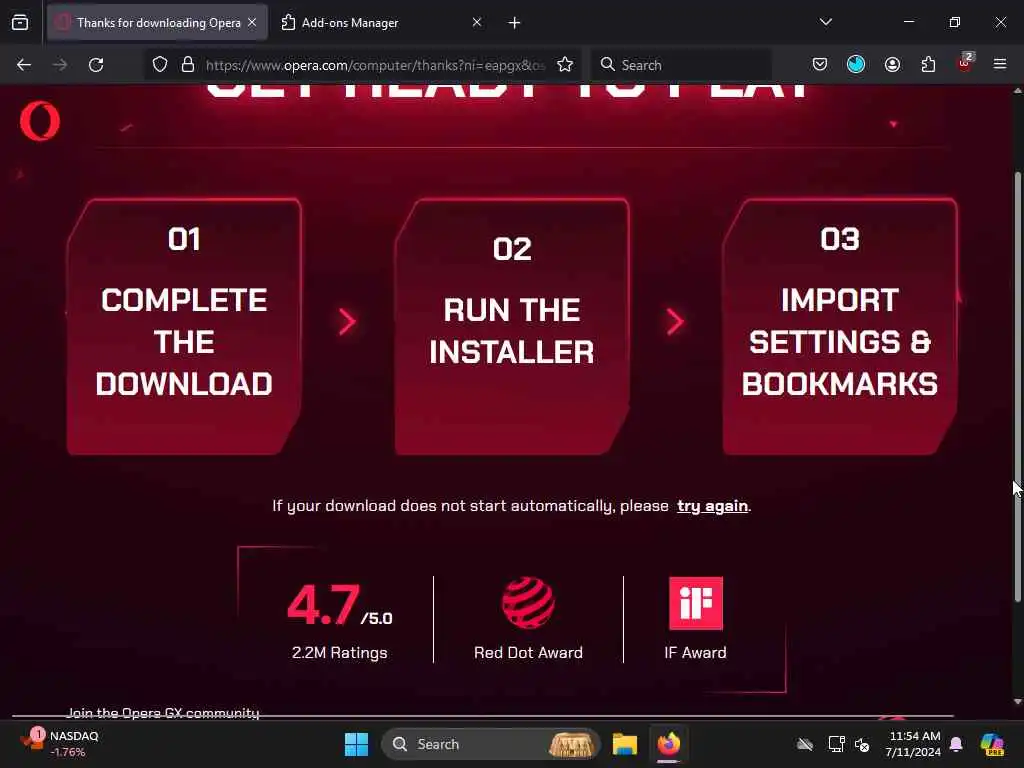Open the NASDAQ widget on taskbar

(x=60, y=743)
